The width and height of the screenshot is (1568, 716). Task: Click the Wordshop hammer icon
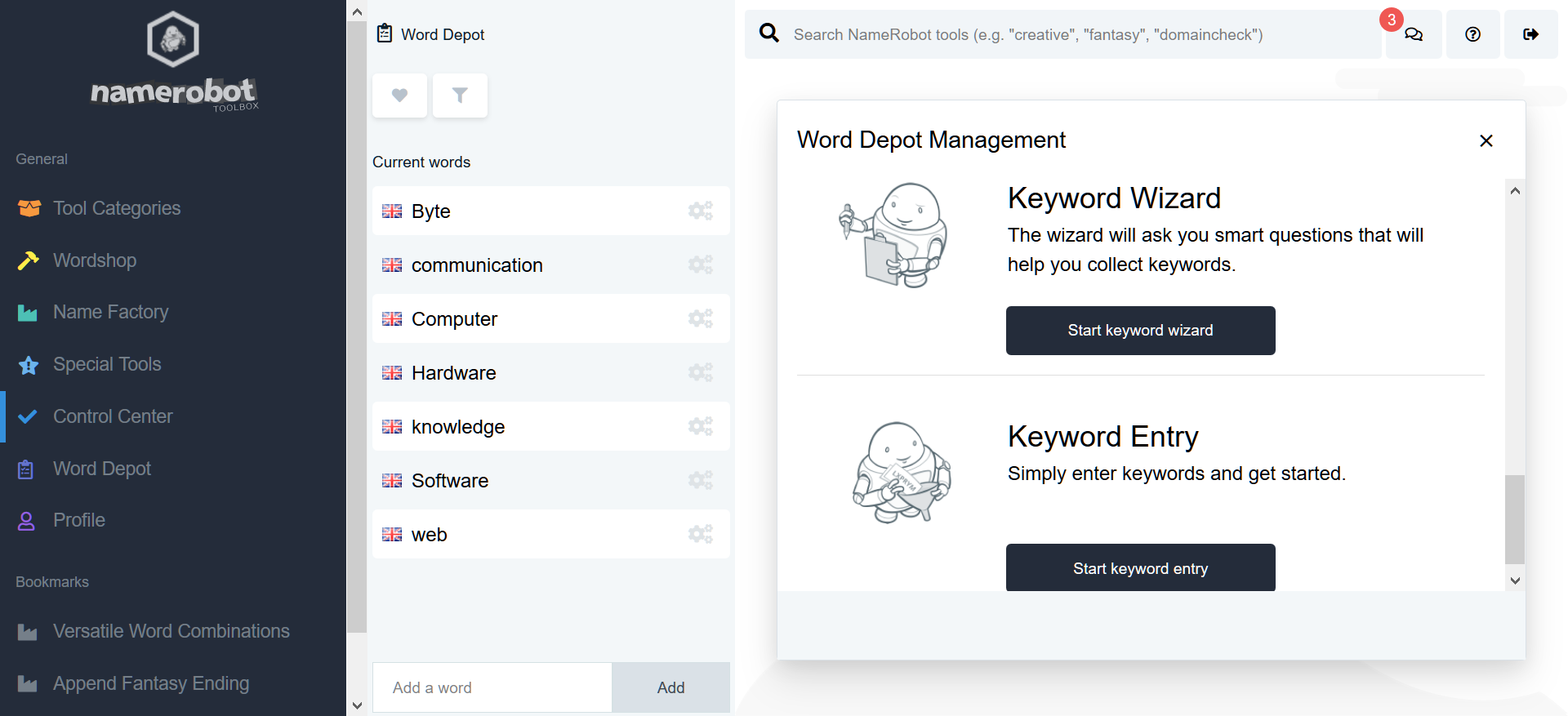click(x=28, y=260)
